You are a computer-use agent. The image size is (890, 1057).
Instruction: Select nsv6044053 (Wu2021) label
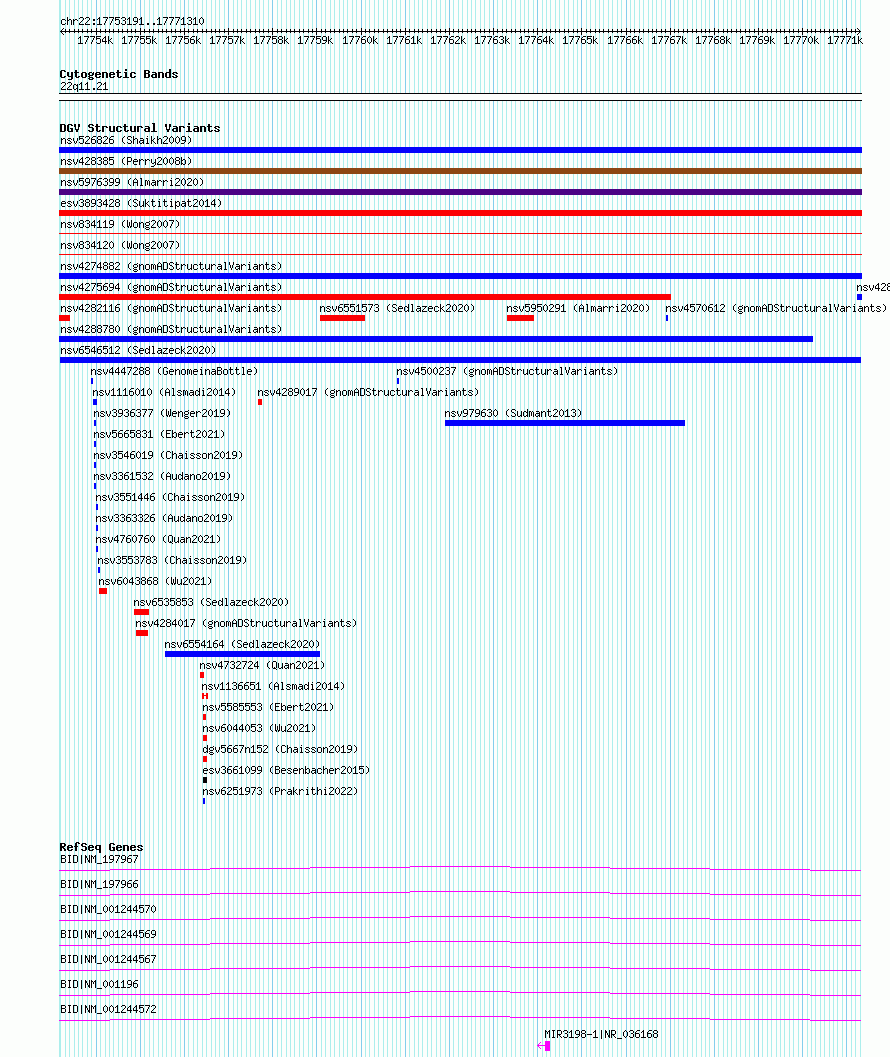point(260,728)
